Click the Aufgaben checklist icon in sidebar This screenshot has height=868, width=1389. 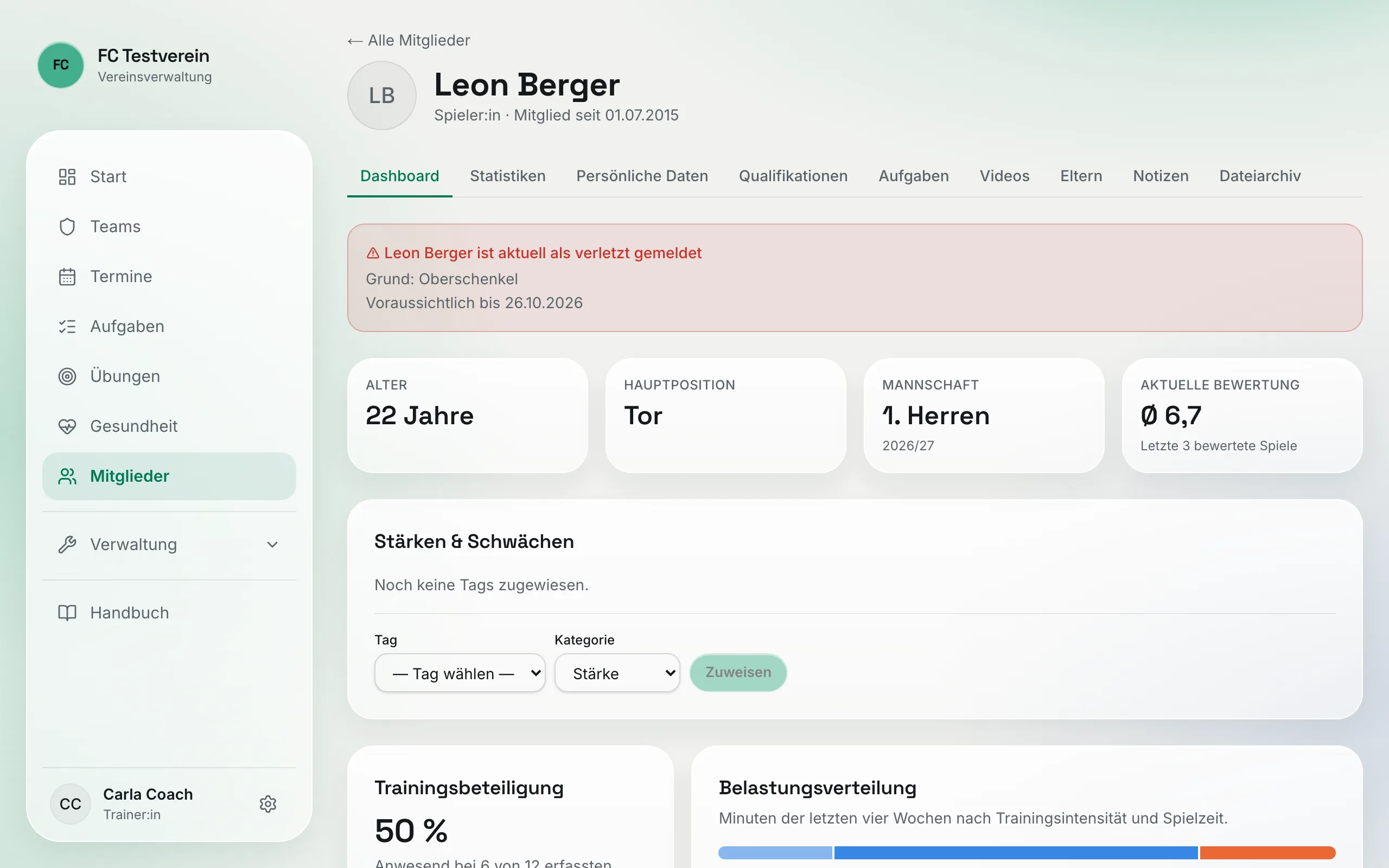click(67, 327)
